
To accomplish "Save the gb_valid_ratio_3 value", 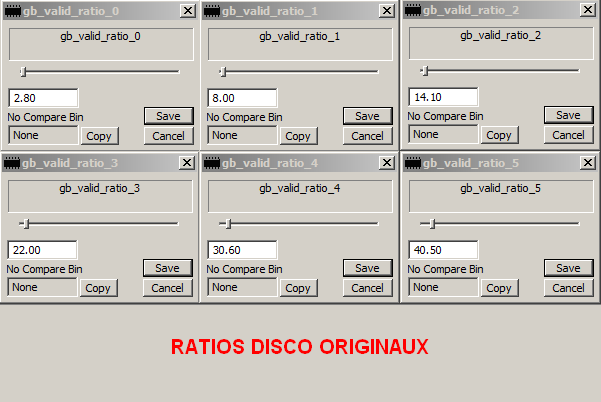I will (167, 268).
